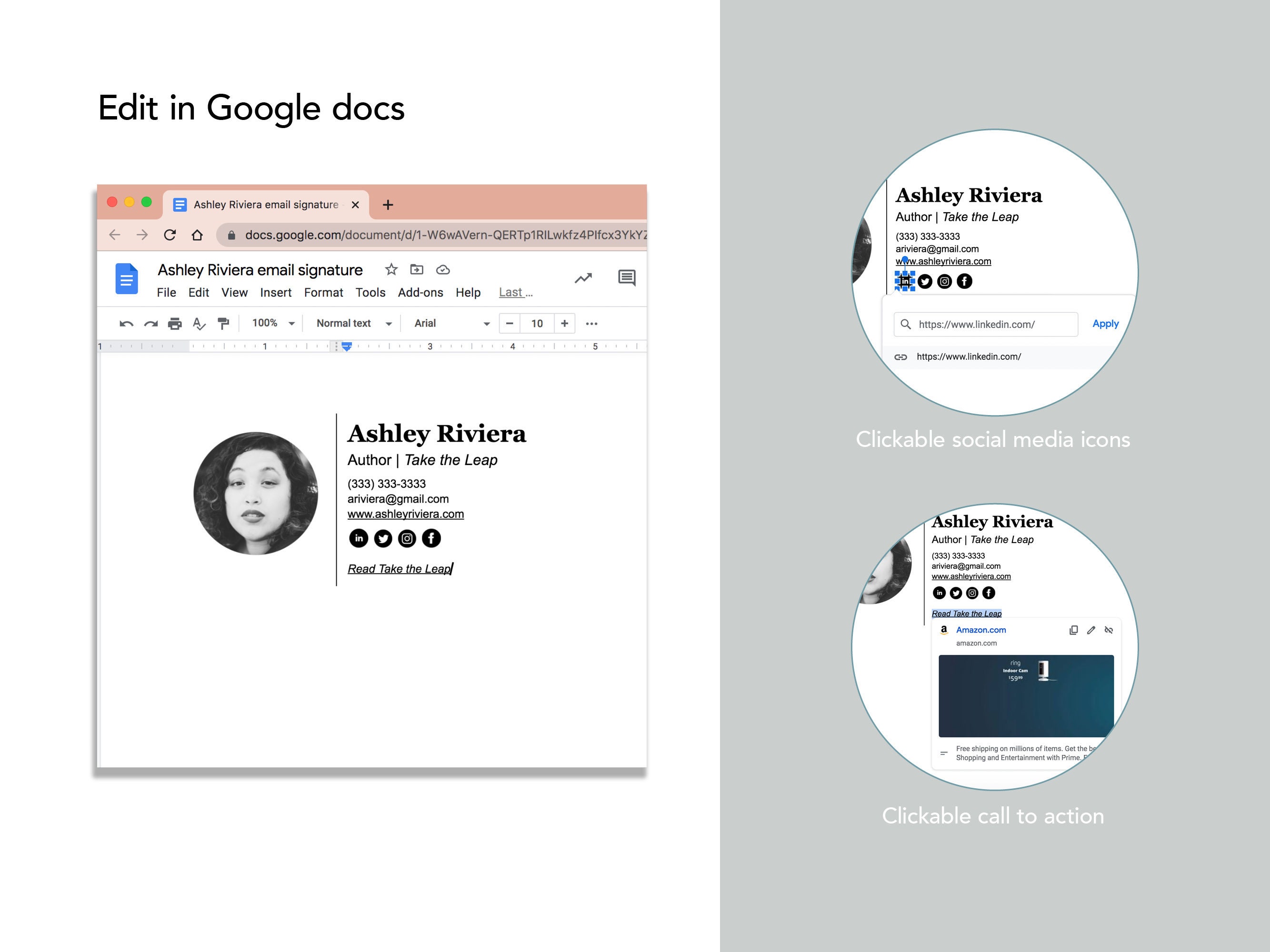
Task: Star the document next to its title
Action: point(391,270)
